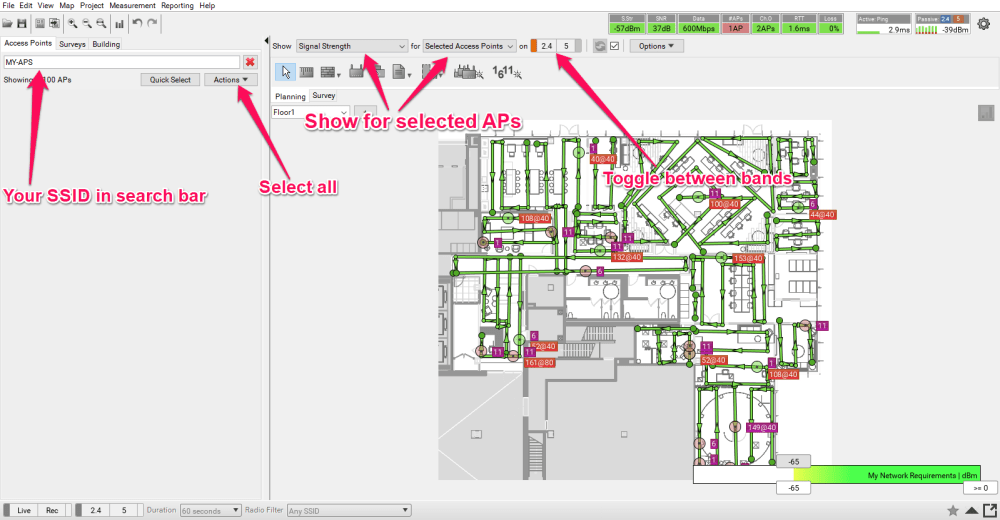Toggle Passive 2.4 indicator at top right
This screenshot has height=520, width=1000.
[x=945, y=19]
